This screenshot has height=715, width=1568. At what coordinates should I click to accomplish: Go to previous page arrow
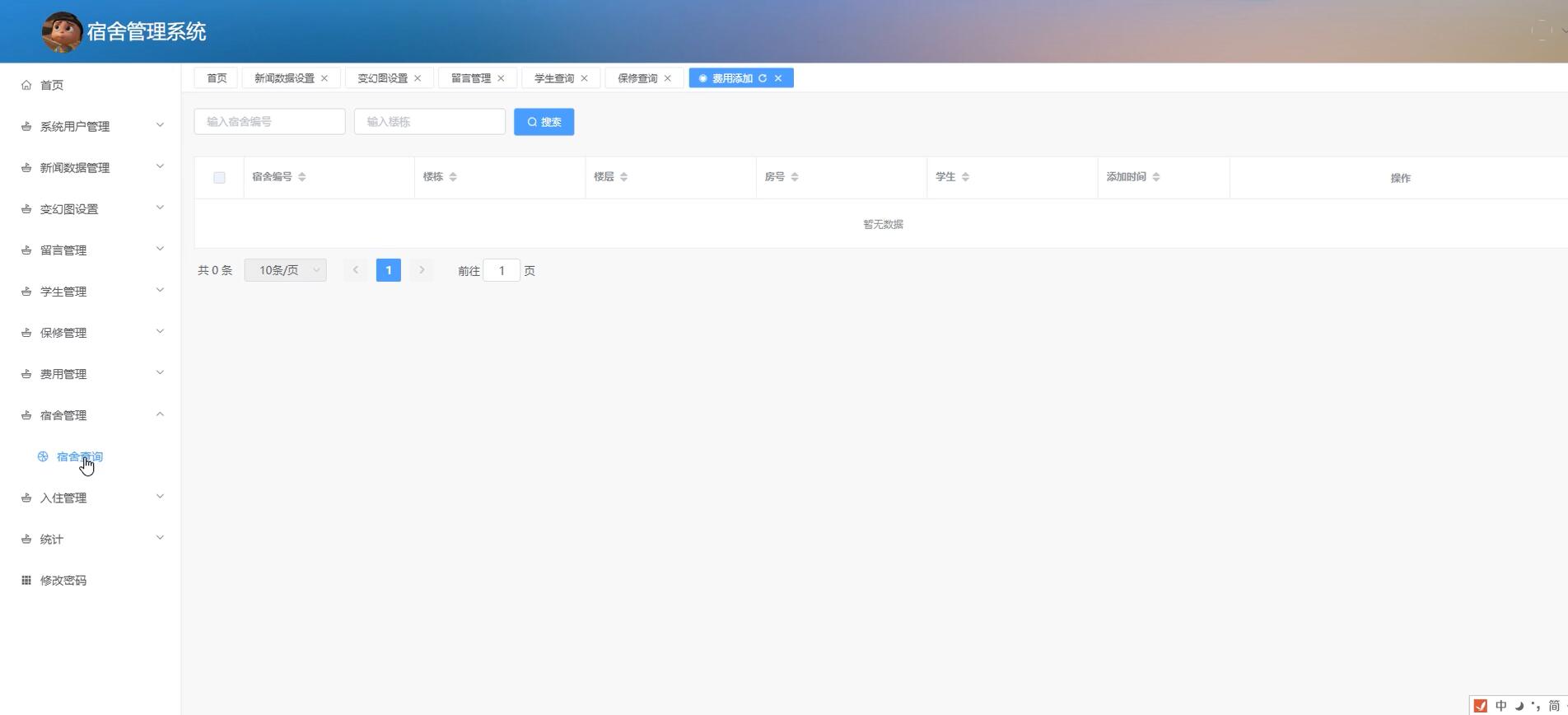pyautogui.click(x=356, y=270)
